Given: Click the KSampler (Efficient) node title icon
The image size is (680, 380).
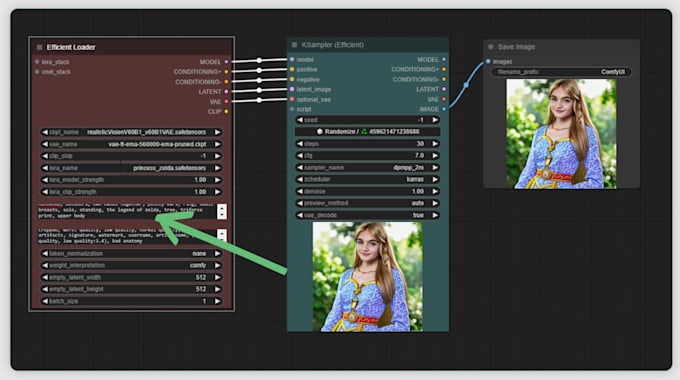Looking at the screenshot, I should tap(294, 45).
